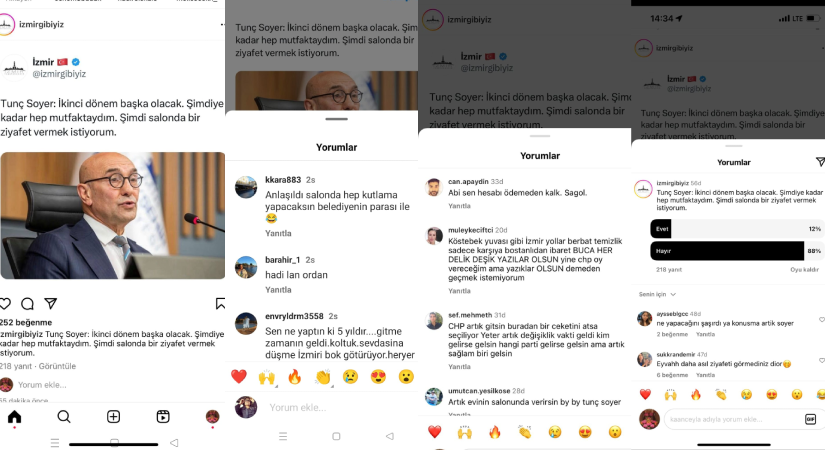Open the search magnifier tab
825x450 pixels.
coord(64,417)
